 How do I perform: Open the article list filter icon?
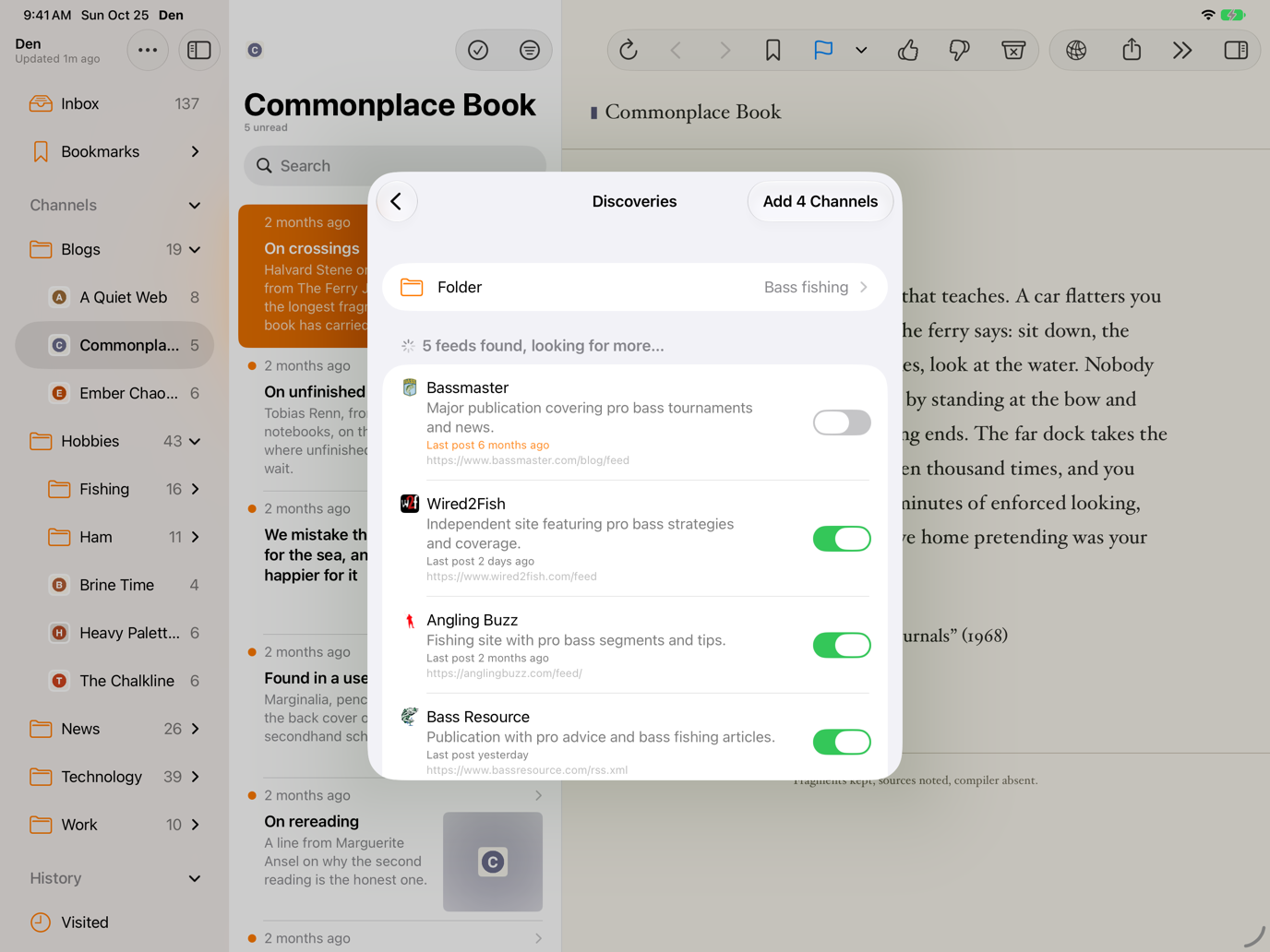coord(530,50)
